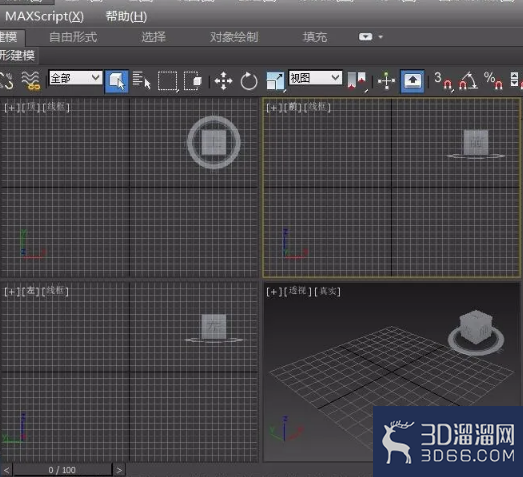523x477 pixels.
Task: Select the Scale tool
Action: (276, 81)
